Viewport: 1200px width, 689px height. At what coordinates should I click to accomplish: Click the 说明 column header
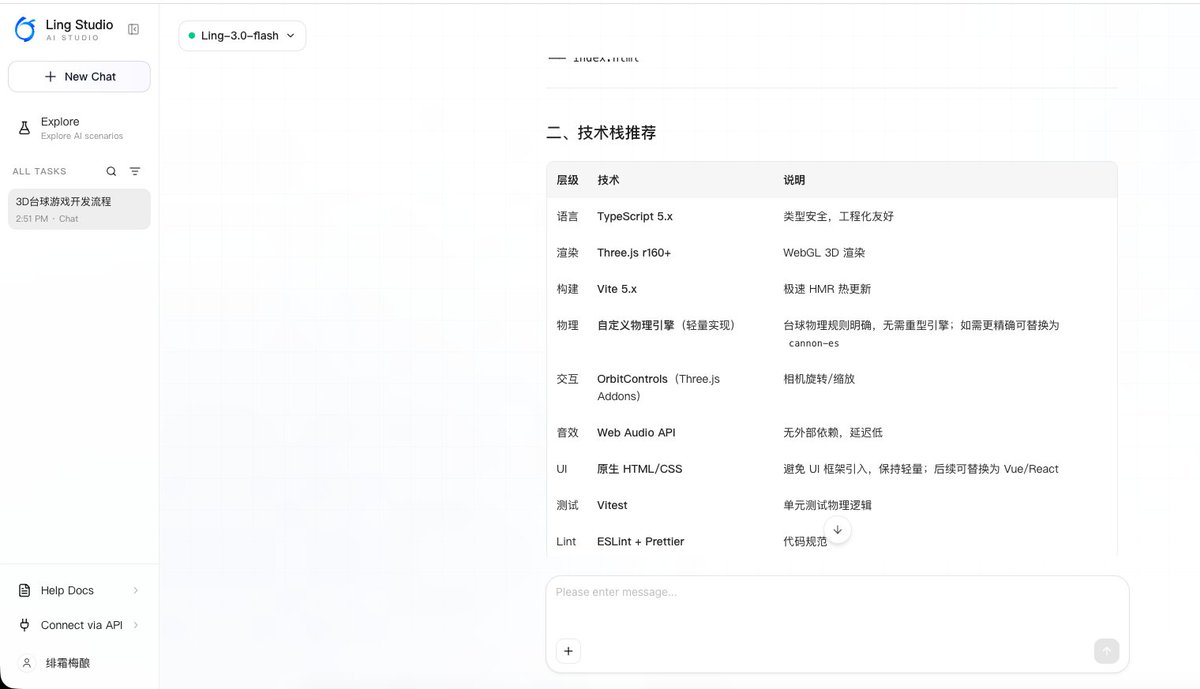coord(794,180)
